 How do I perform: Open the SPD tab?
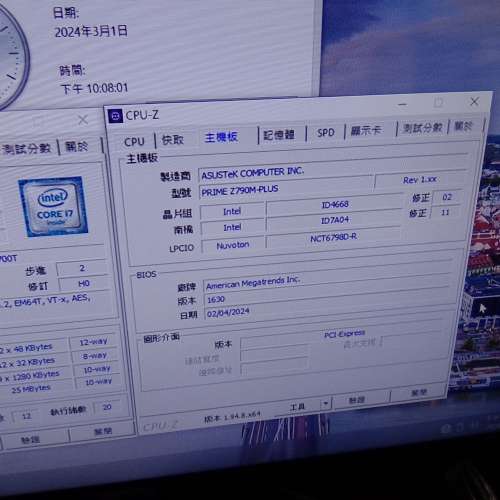pos(326,133)
